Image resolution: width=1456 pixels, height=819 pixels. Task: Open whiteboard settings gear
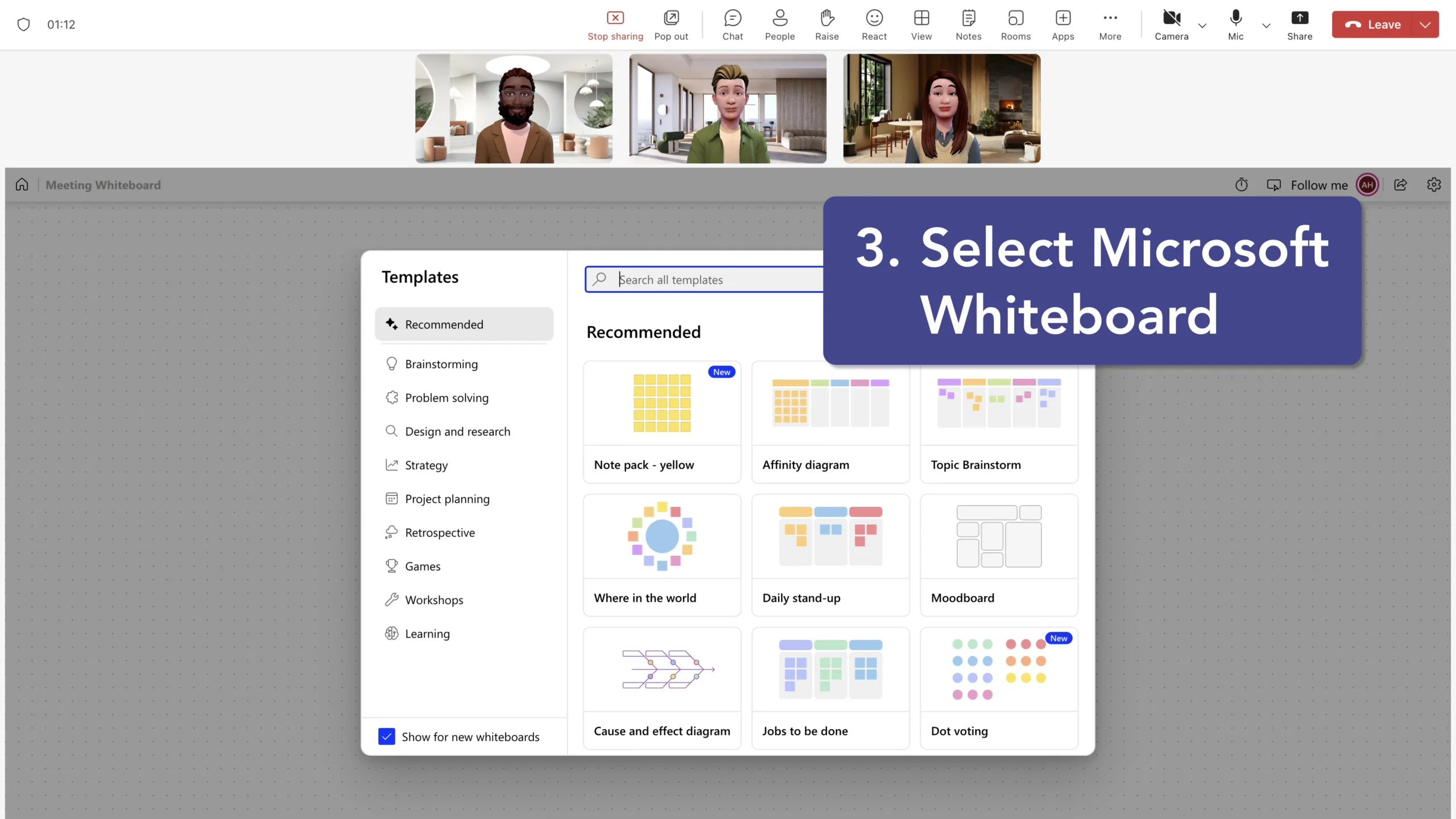[x=1433, y=185]
